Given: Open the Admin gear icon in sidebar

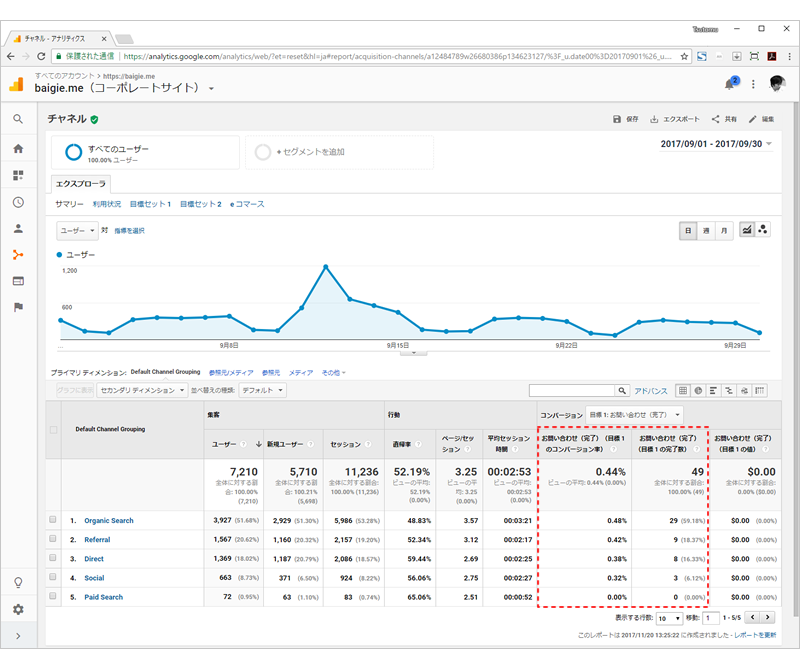Looking at the screenshot, I should pyautogui.click(x=18, y=609).
